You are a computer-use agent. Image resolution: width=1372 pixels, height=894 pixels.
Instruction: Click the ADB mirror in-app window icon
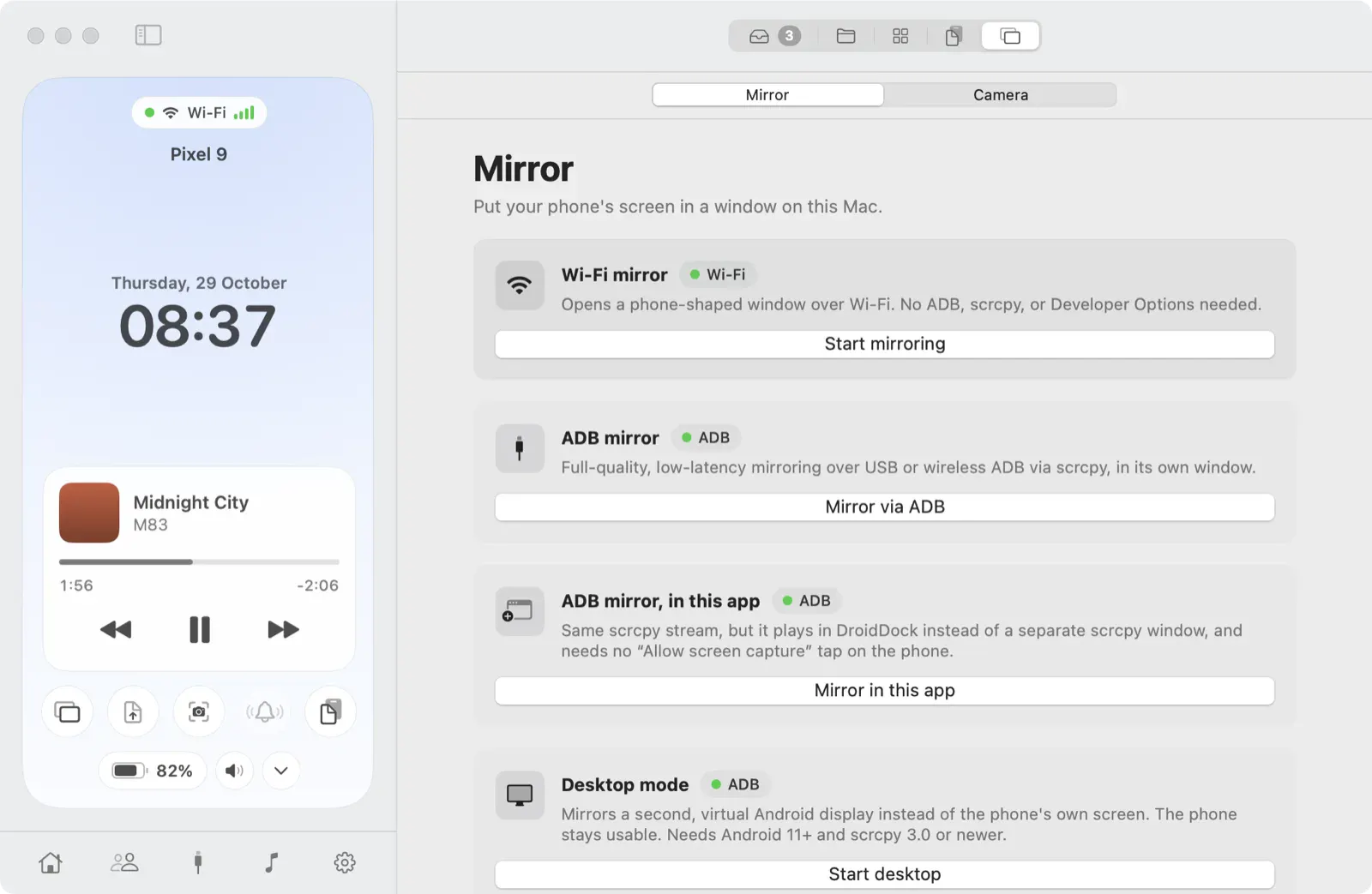[x=520, y=611]
